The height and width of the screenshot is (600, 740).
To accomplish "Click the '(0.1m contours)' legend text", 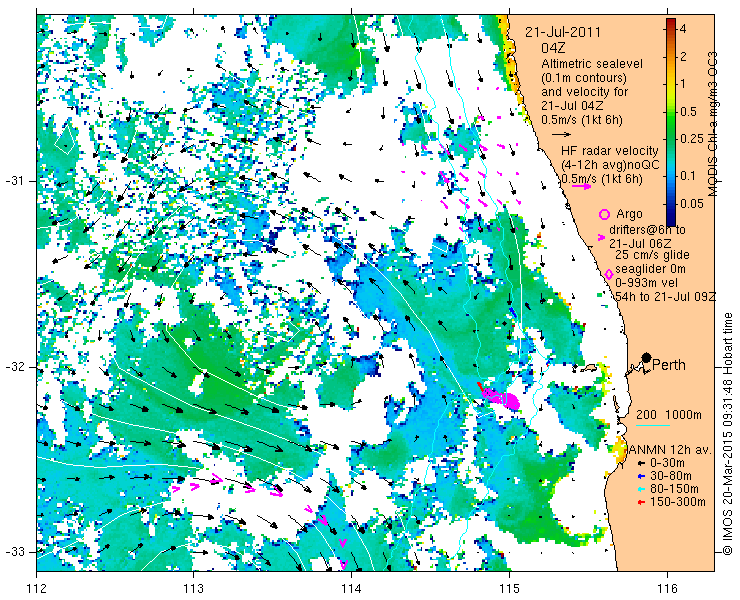I will click(x=584, y=77).
